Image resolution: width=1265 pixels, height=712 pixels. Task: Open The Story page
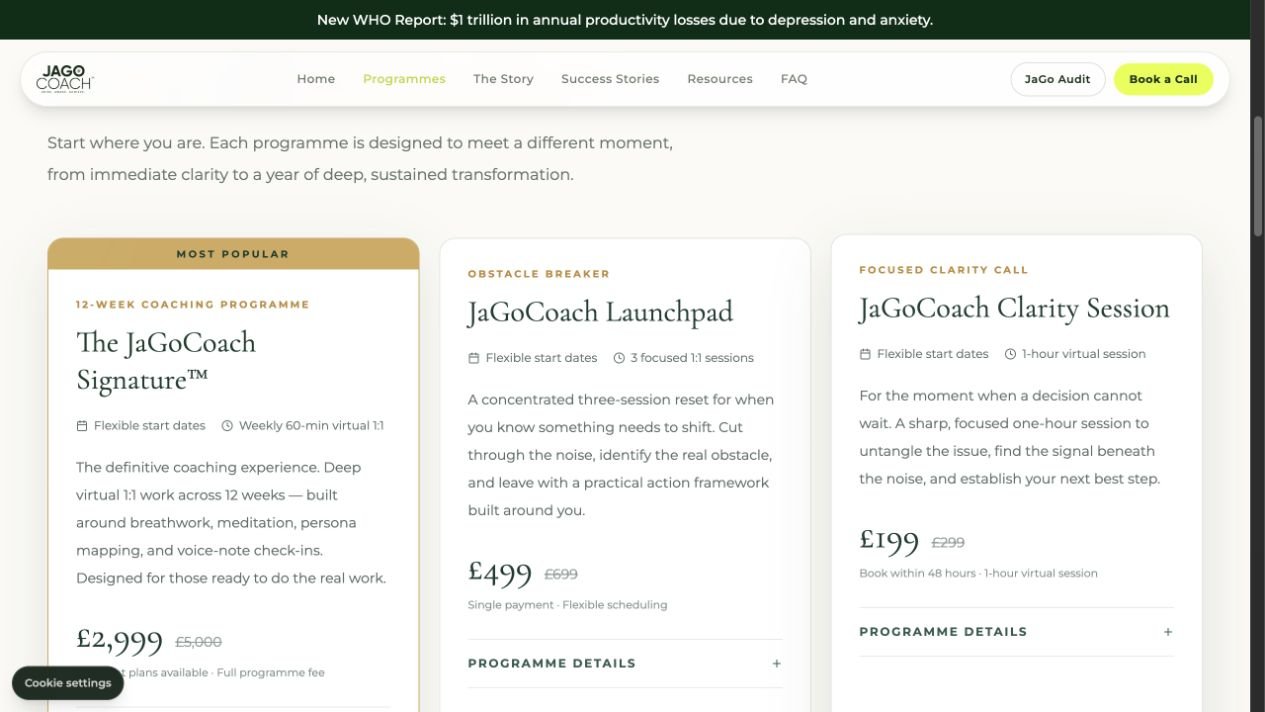pyautogui.click(x=503, y=79)
